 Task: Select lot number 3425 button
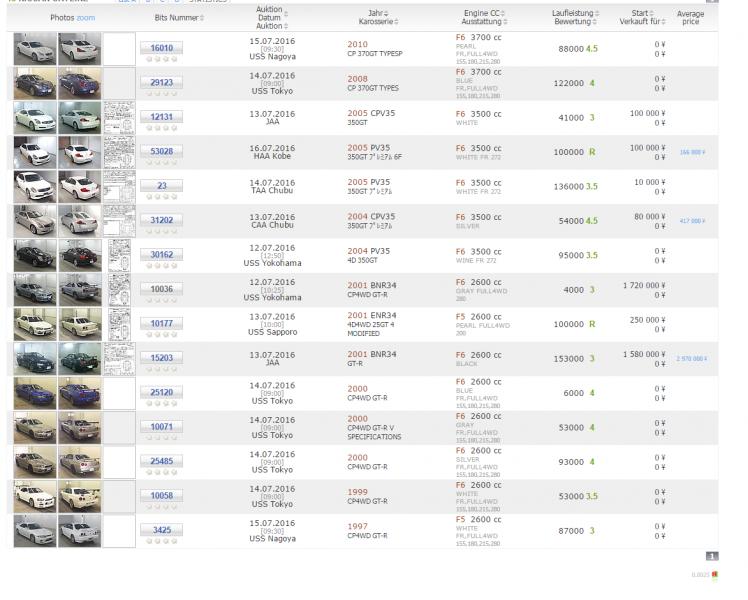162,530
